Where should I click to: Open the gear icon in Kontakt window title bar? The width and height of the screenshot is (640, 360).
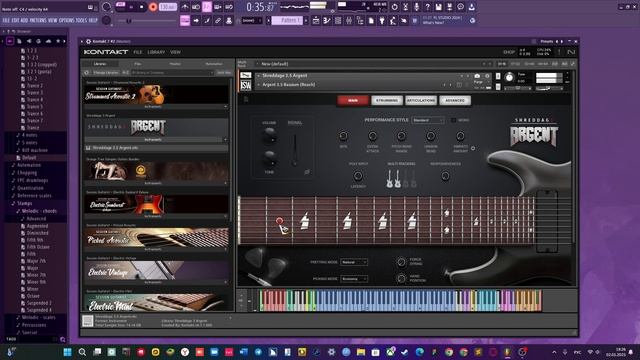pos(88,41)
